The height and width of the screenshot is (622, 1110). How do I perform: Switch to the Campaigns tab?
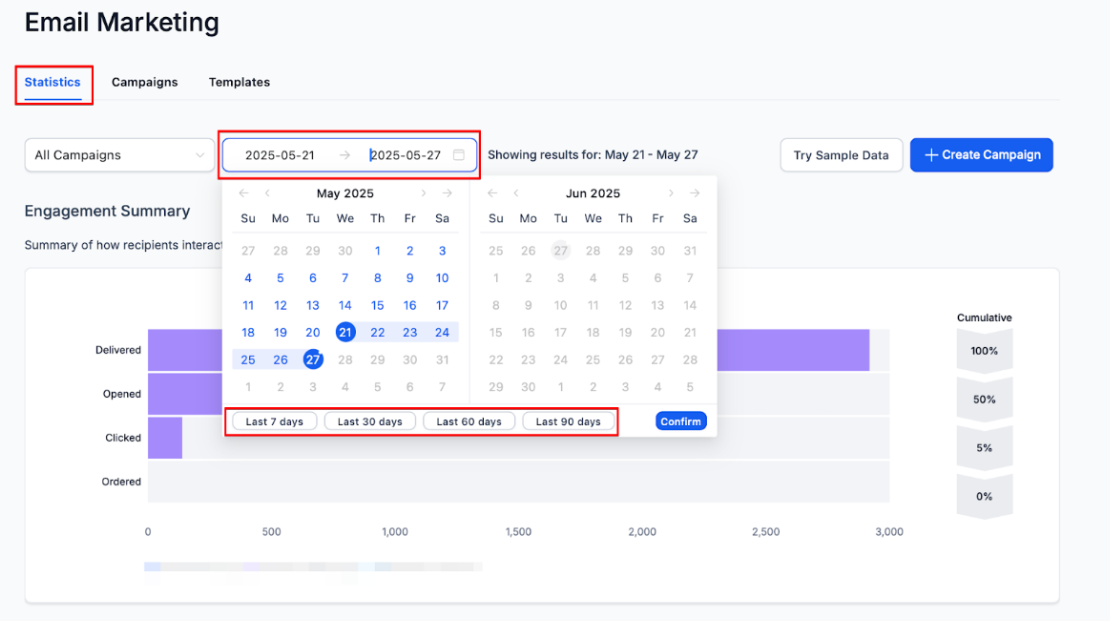[144, 82]
